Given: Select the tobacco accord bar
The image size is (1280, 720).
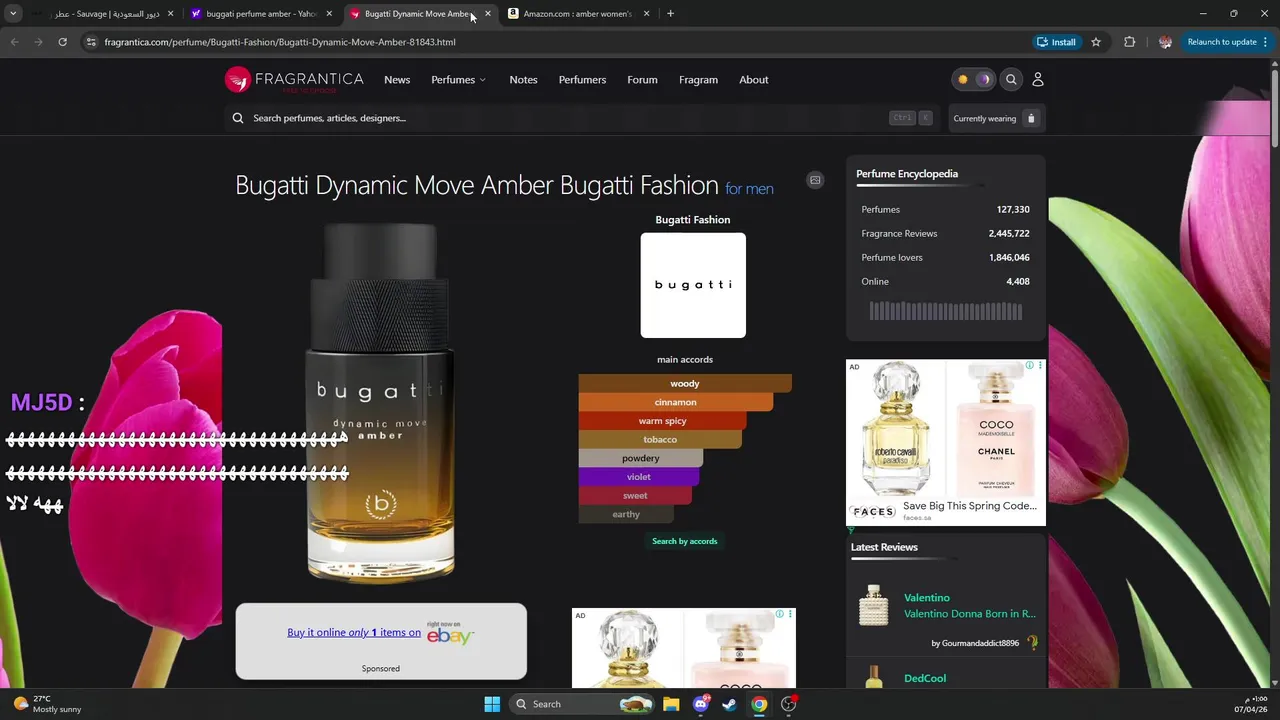Looking at the screenshot, I should [x=660, y=440].
